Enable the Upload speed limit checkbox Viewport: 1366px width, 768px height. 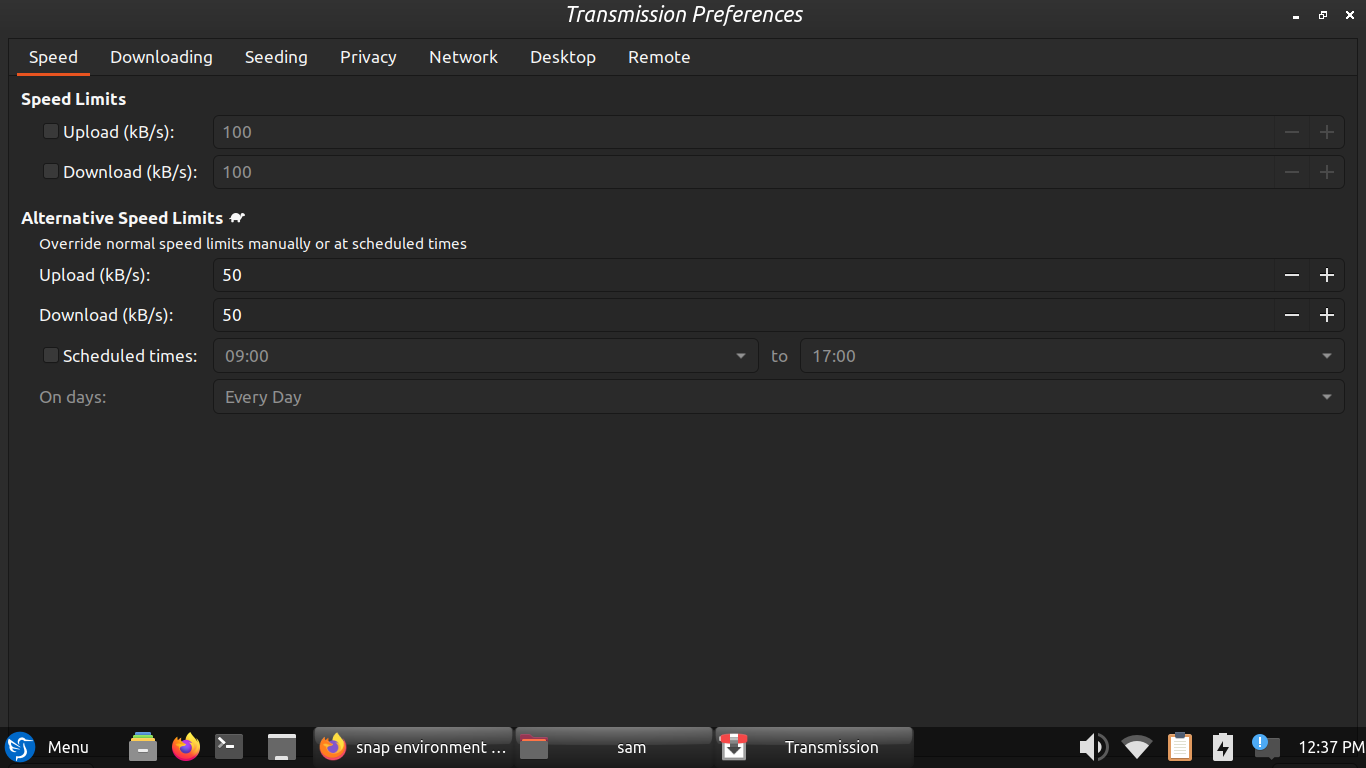50,131
